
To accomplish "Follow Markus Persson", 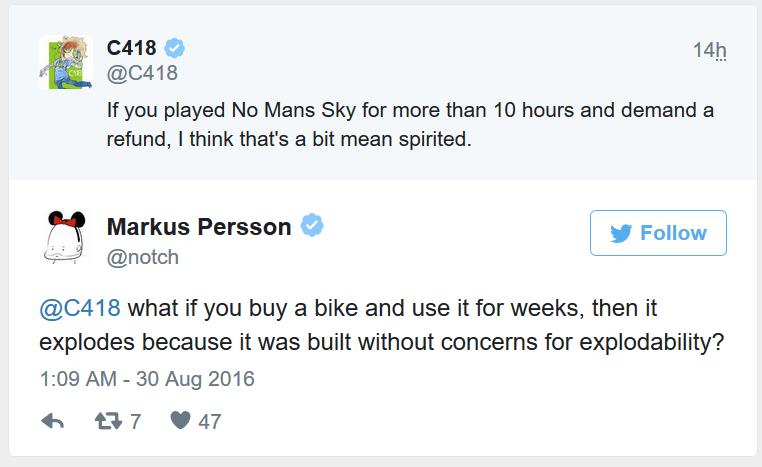I will coord(658,233).
